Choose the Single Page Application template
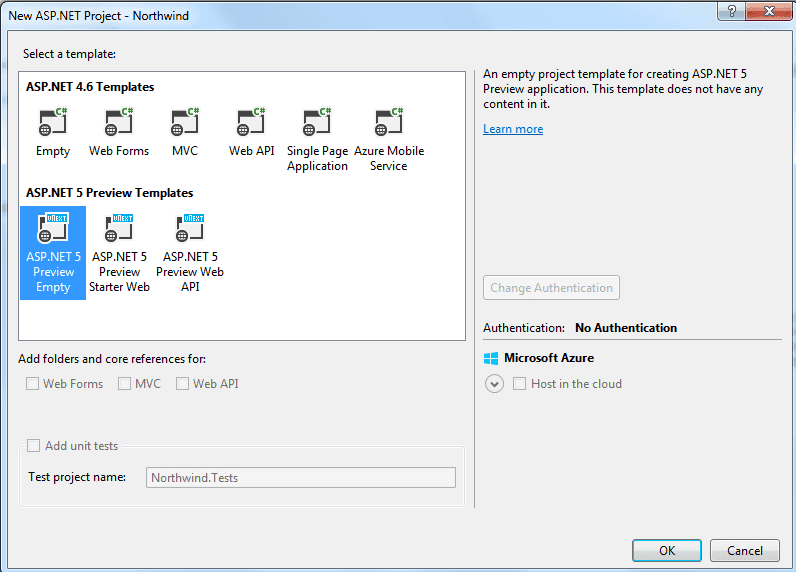Screen dimensions: 796x572 [317, 124]
